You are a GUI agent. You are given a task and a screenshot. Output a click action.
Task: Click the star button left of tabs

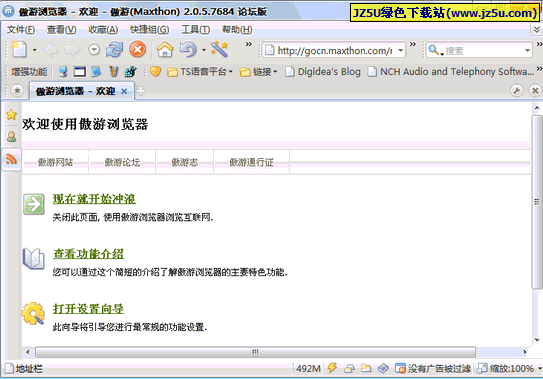17,91
